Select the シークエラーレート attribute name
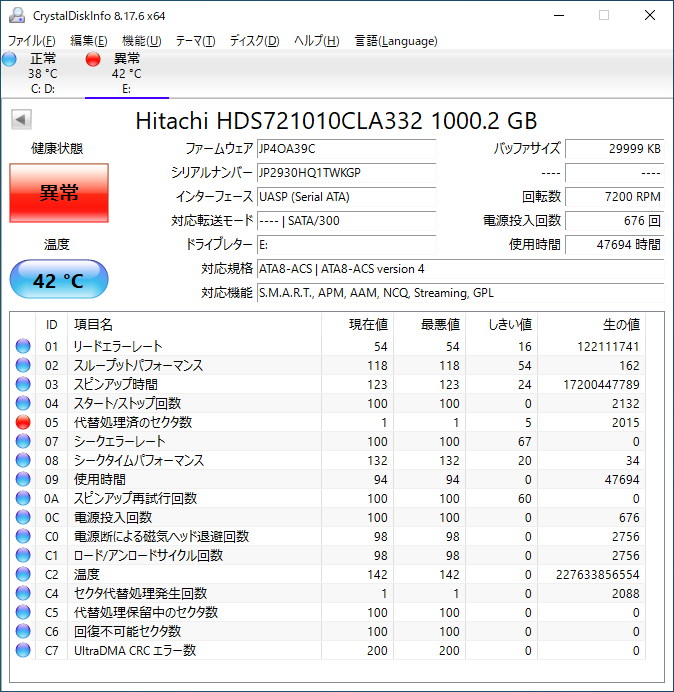Viewport: 674px width, 692px height. (x=120, y=441)
